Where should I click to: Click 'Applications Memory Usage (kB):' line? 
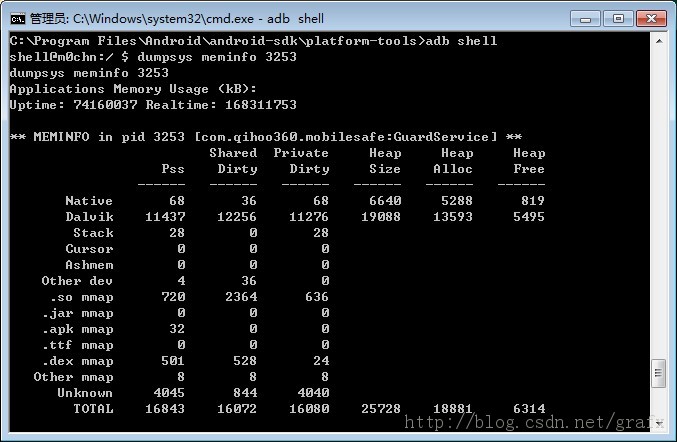[x=133, y=89]
